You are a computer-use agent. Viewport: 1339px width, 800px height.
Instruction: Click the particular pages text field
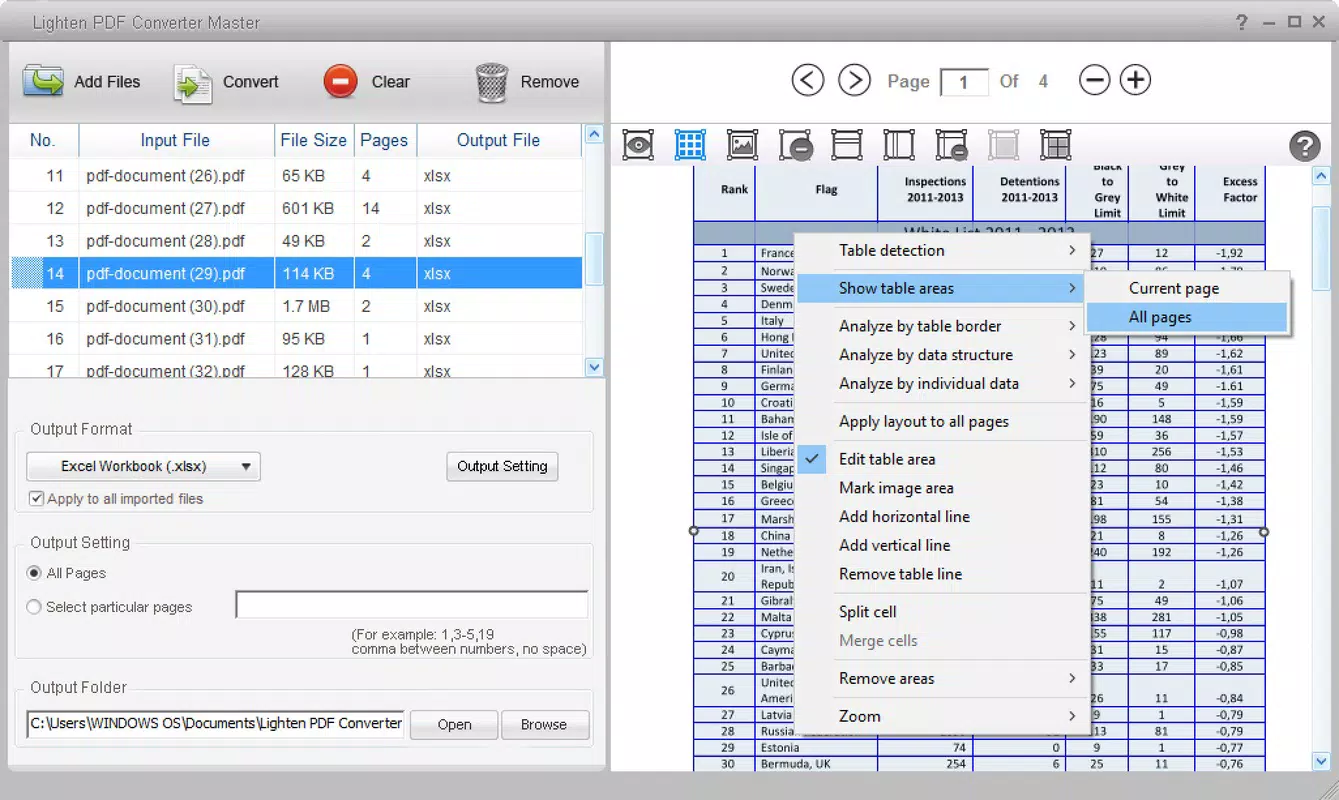(412, 605)
